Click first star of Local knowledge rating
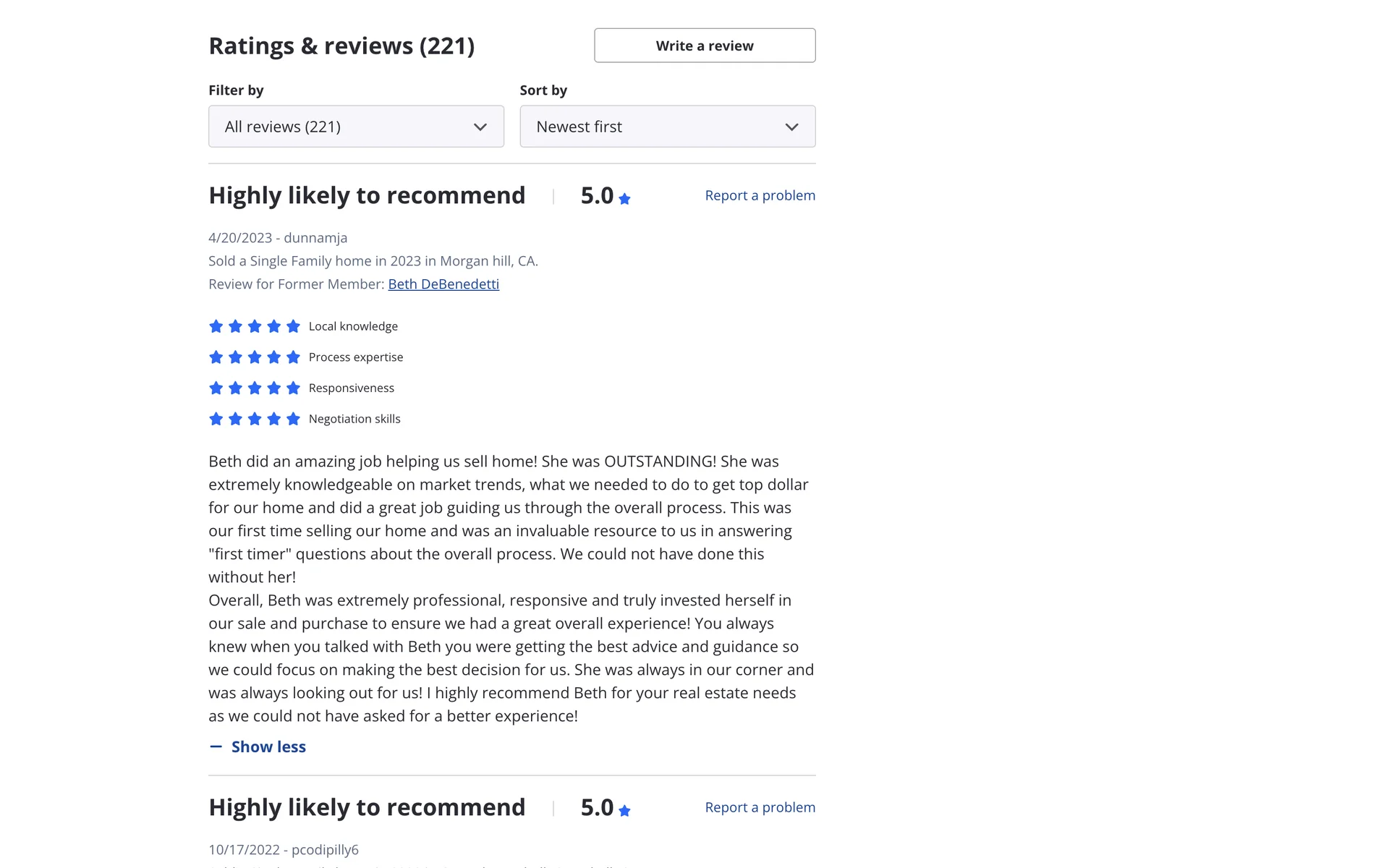Screen dimensions: 1389x868 coord(216,326)
